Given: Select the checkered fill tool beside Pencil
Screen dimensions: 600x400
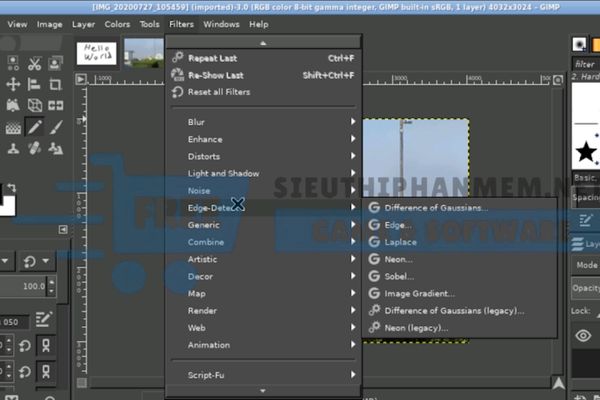Looking at the screenshot, I should [13, 127].
